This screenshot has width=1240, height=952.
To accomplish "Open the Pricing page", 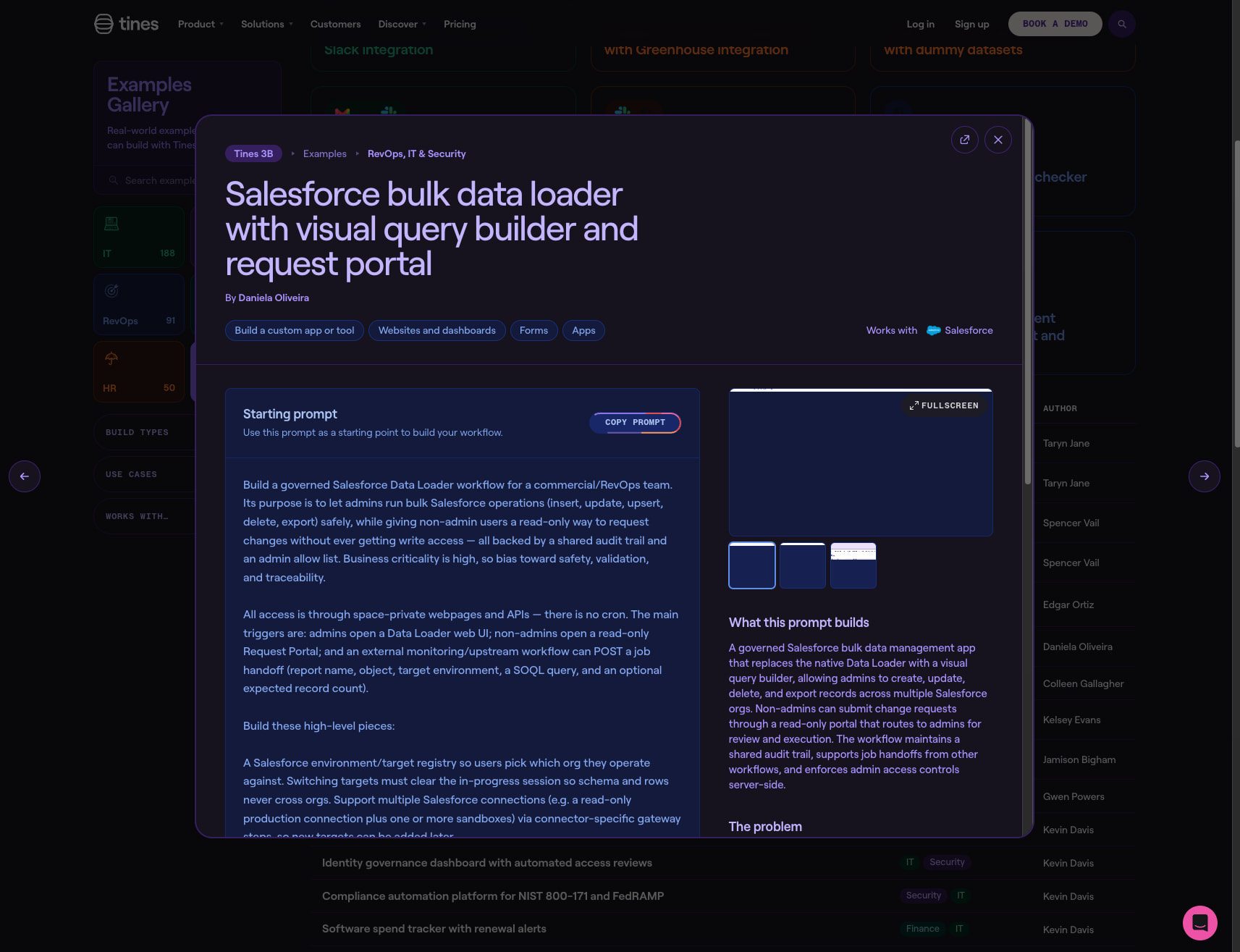I will point(460,24).
